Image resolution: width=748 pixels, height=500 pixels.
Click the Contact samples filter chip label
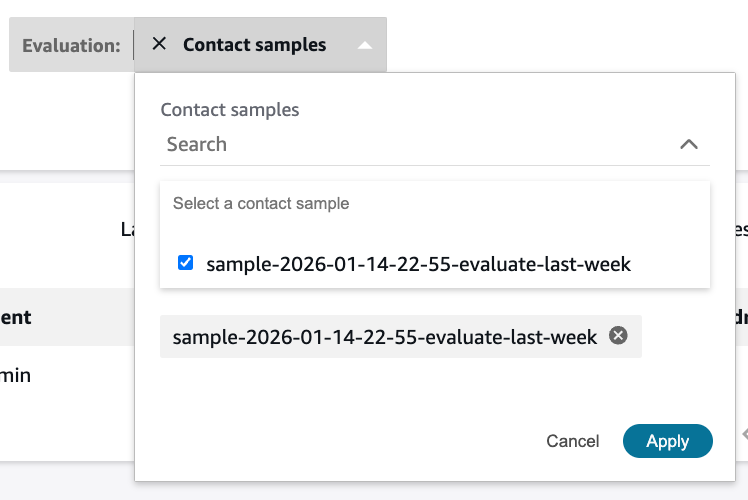pyautogui.click(x=254, y=44)
